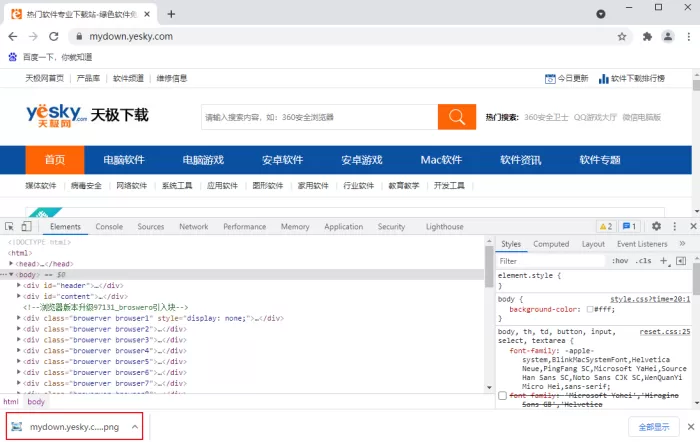Open the Computed styles tab
Viewport: 700px width, 442px height.
point(551,244)
